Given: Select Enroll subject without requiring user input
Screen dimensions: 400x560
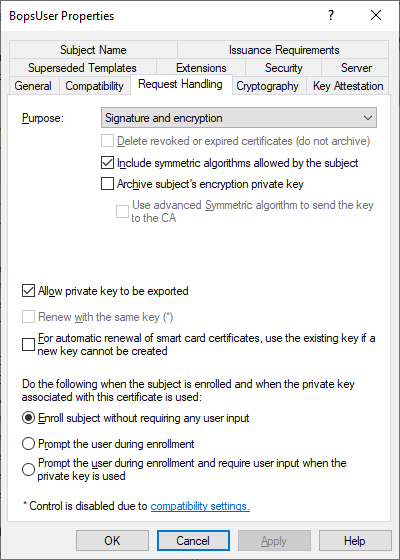Looking at the screenshot, I should (28, 418).
